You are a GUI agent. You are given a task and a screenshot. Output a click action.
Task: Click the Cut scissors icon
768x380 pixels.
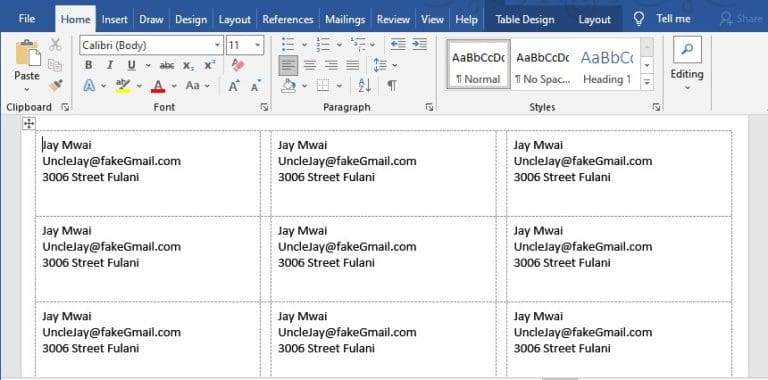point(55,46)
